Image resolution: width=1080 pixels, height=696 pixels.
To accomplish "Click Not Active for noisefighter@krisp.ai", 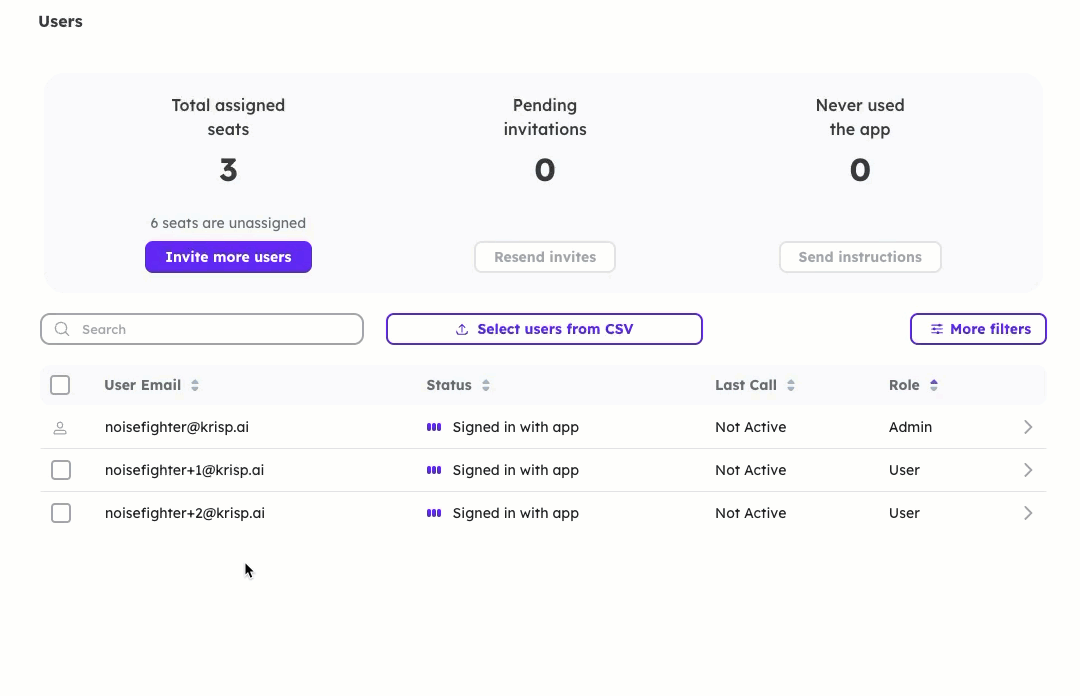I will pos(751,427).
